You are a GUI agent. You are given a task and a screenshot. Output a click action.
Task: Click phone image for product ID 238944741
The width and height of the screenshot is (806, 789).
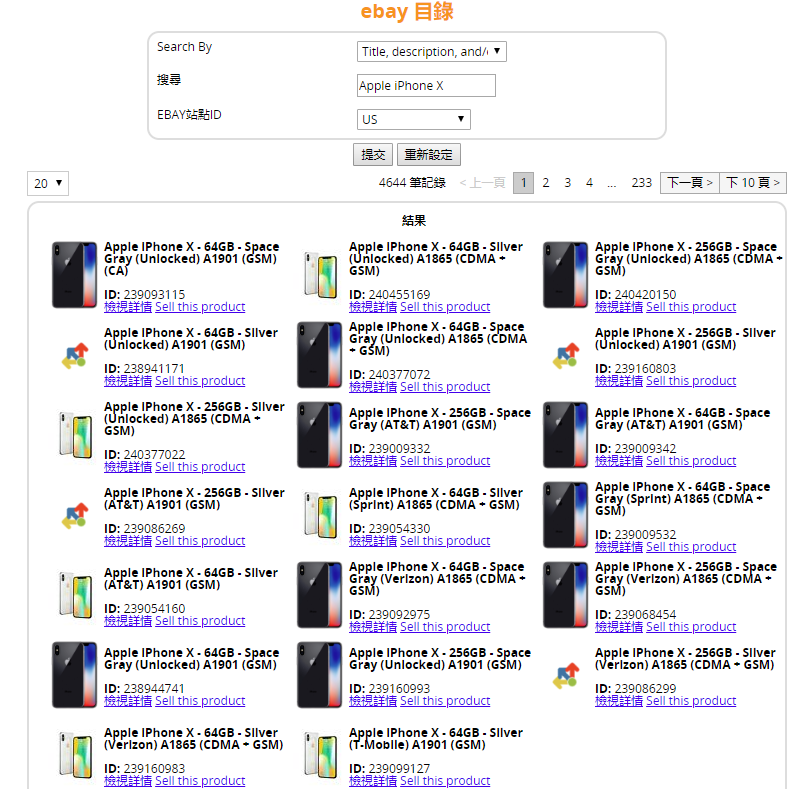[x=75, y=675]
